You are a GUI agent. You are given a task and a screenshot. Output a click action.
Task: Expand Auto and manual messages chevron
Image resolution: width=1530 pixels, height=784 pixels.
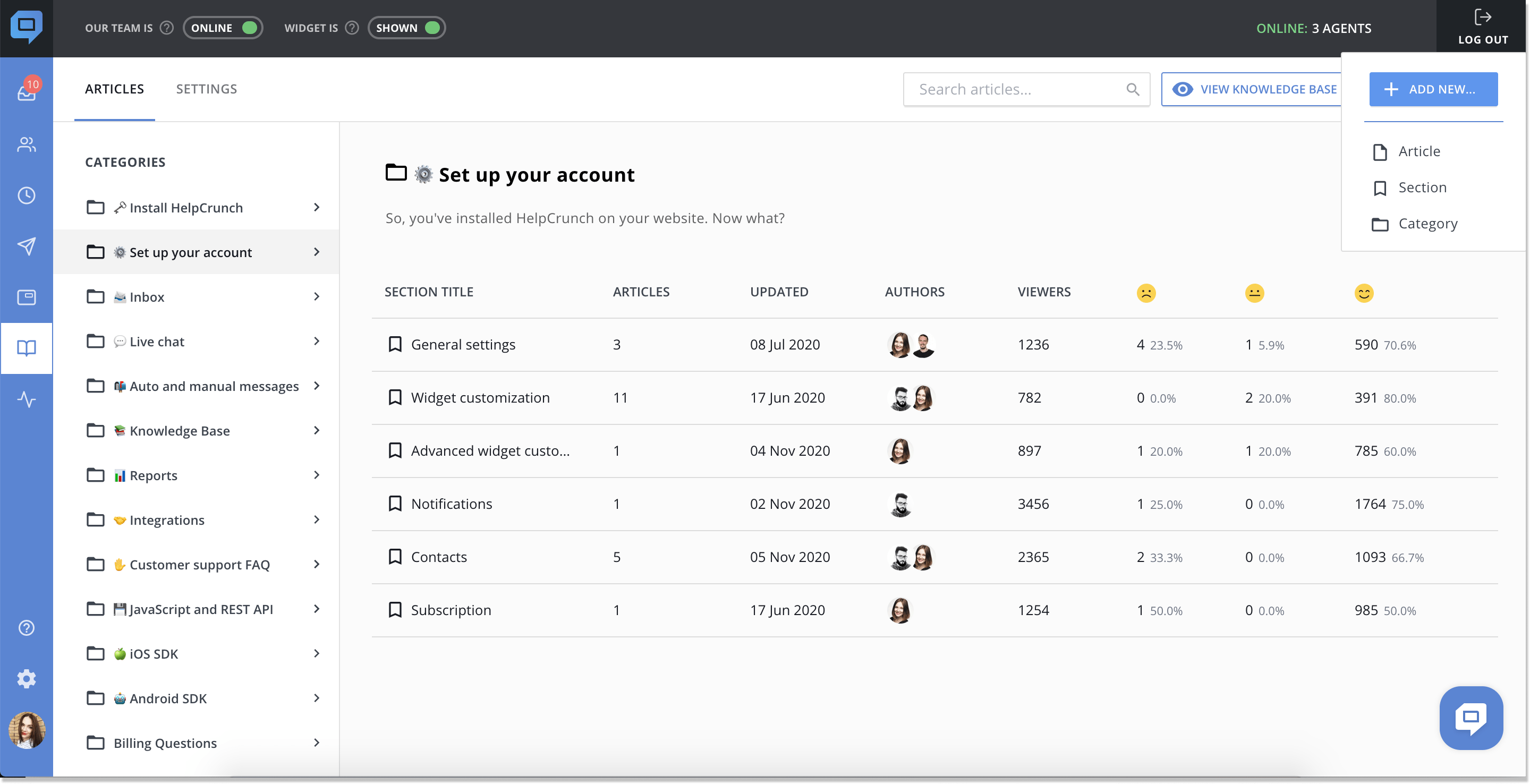click(317, 386)
